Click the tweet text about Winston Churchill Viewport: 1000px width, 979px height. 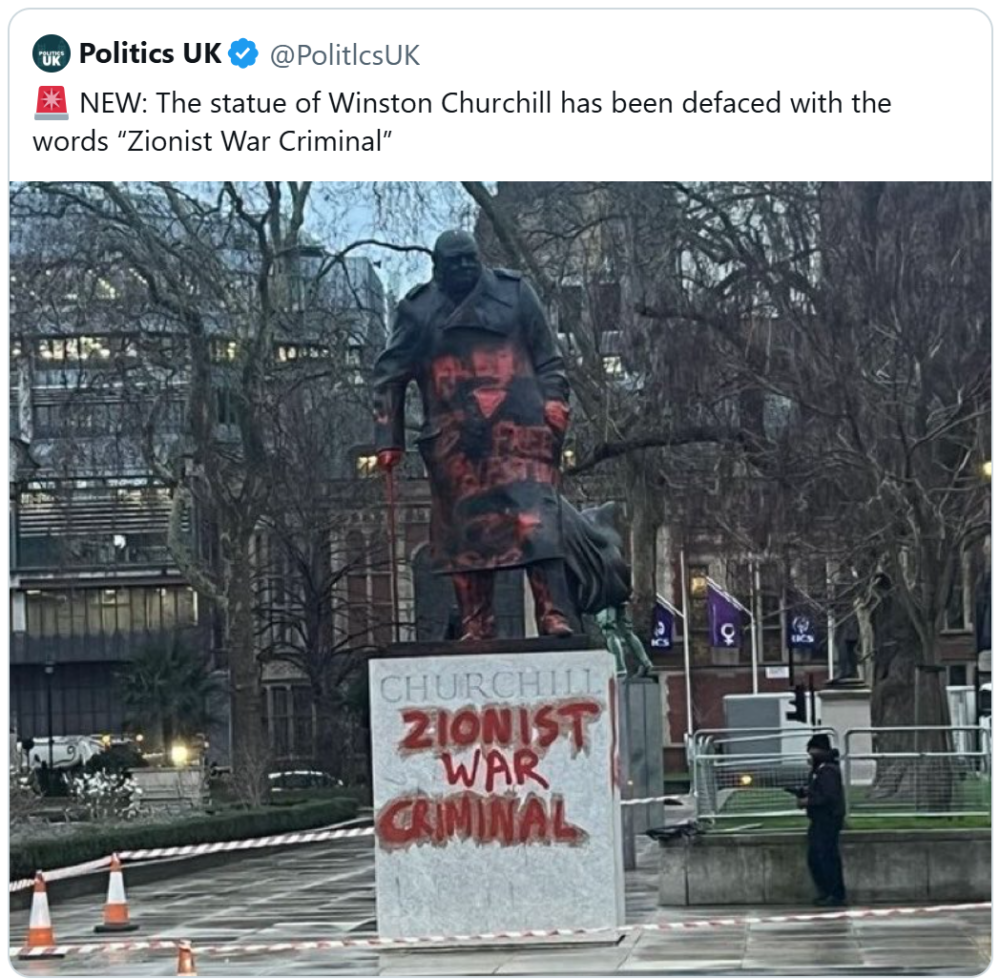pyautogui.click(x=462, y=122)
